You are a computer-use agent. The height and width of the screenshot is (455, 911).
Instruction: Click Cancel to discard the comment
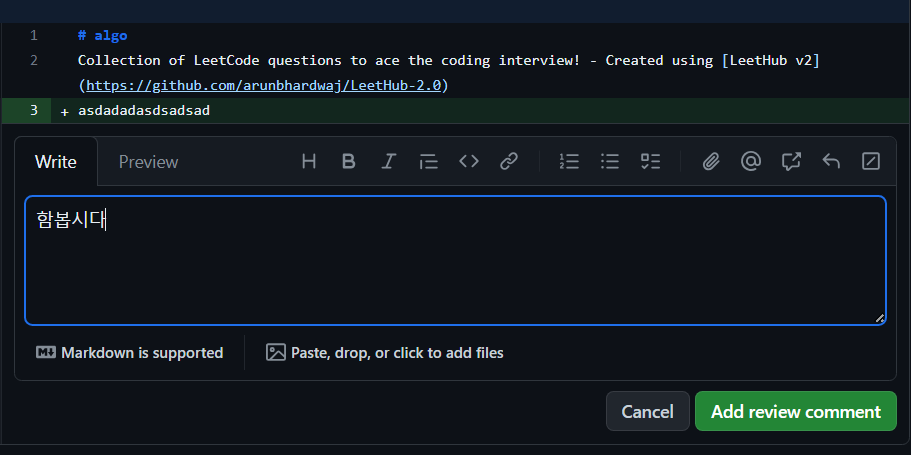click(647, 411)
